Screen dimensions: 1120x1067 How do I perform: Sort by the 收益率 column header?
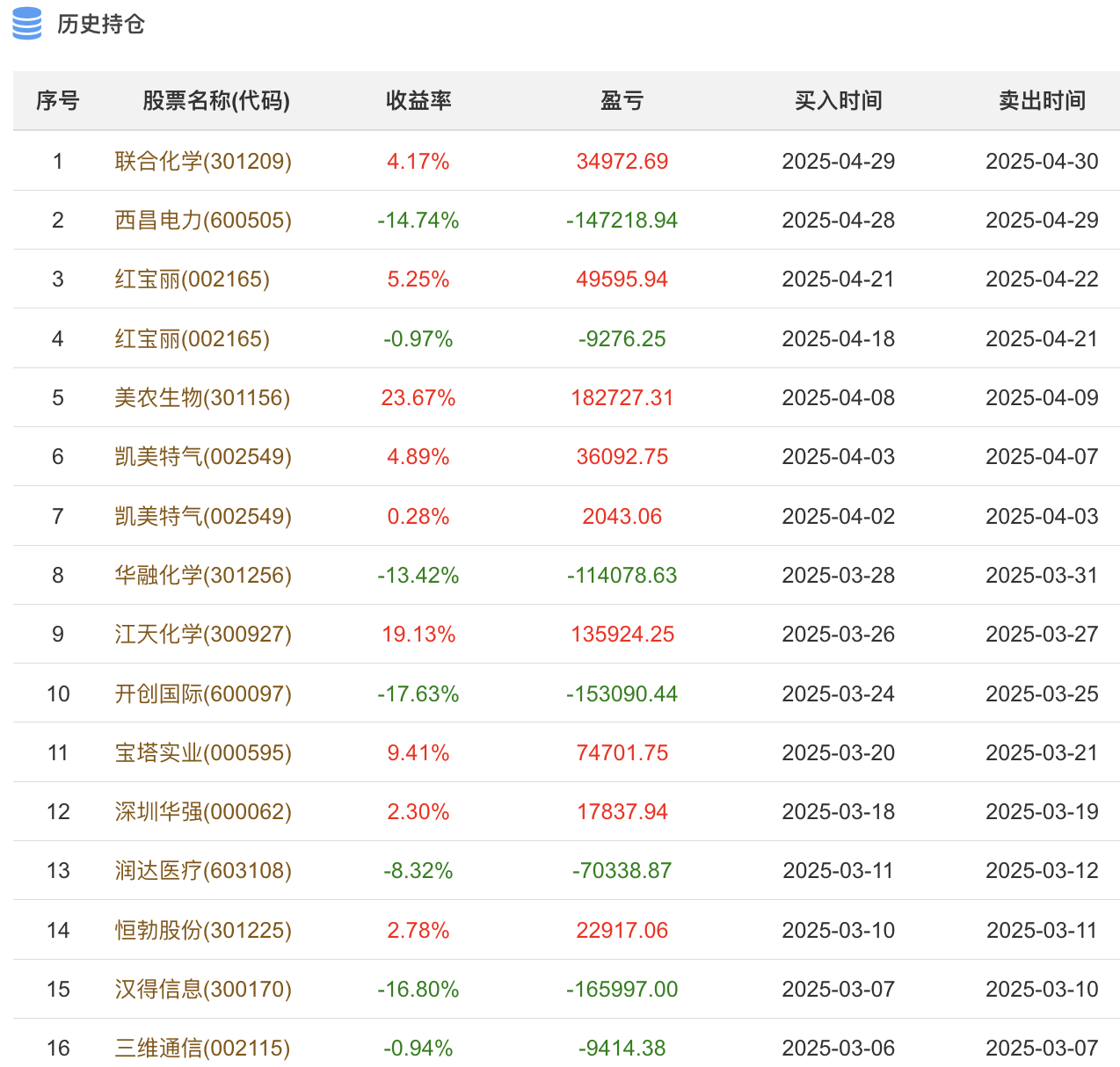click(418, 101)
